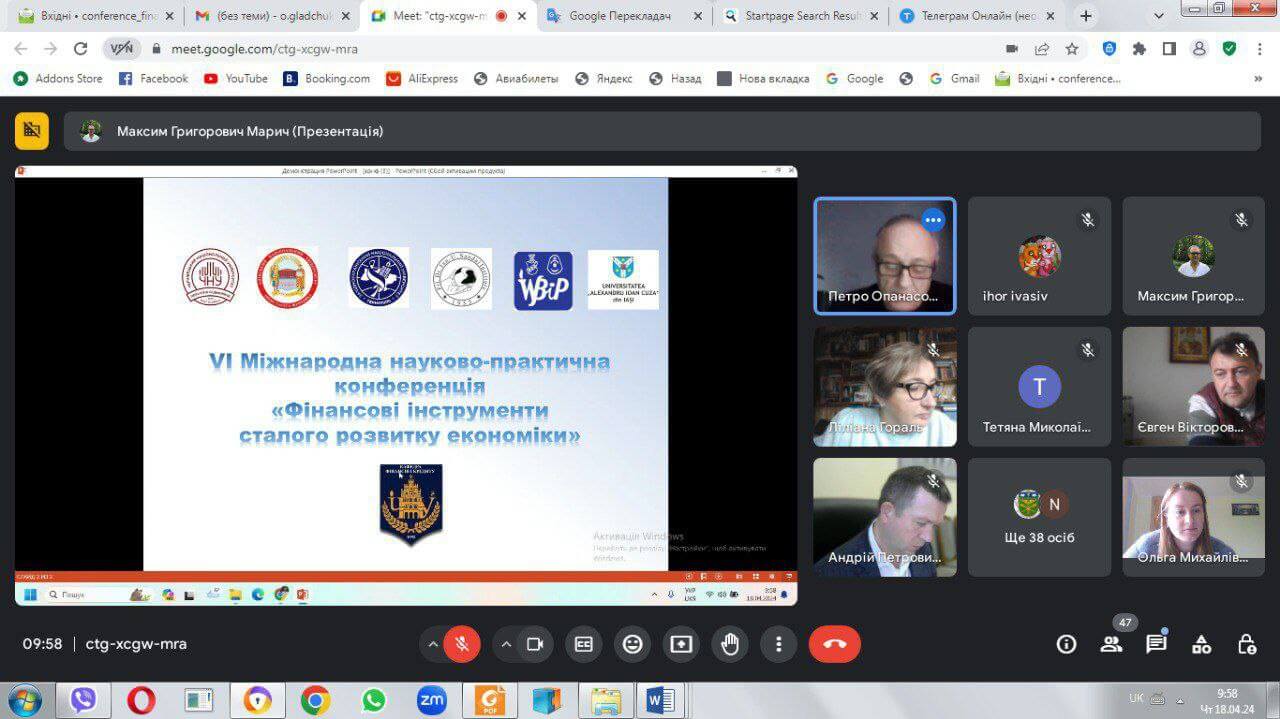Leave the call with the red button
Screen dimensions: 1280x719
click(x=834, y=644)
